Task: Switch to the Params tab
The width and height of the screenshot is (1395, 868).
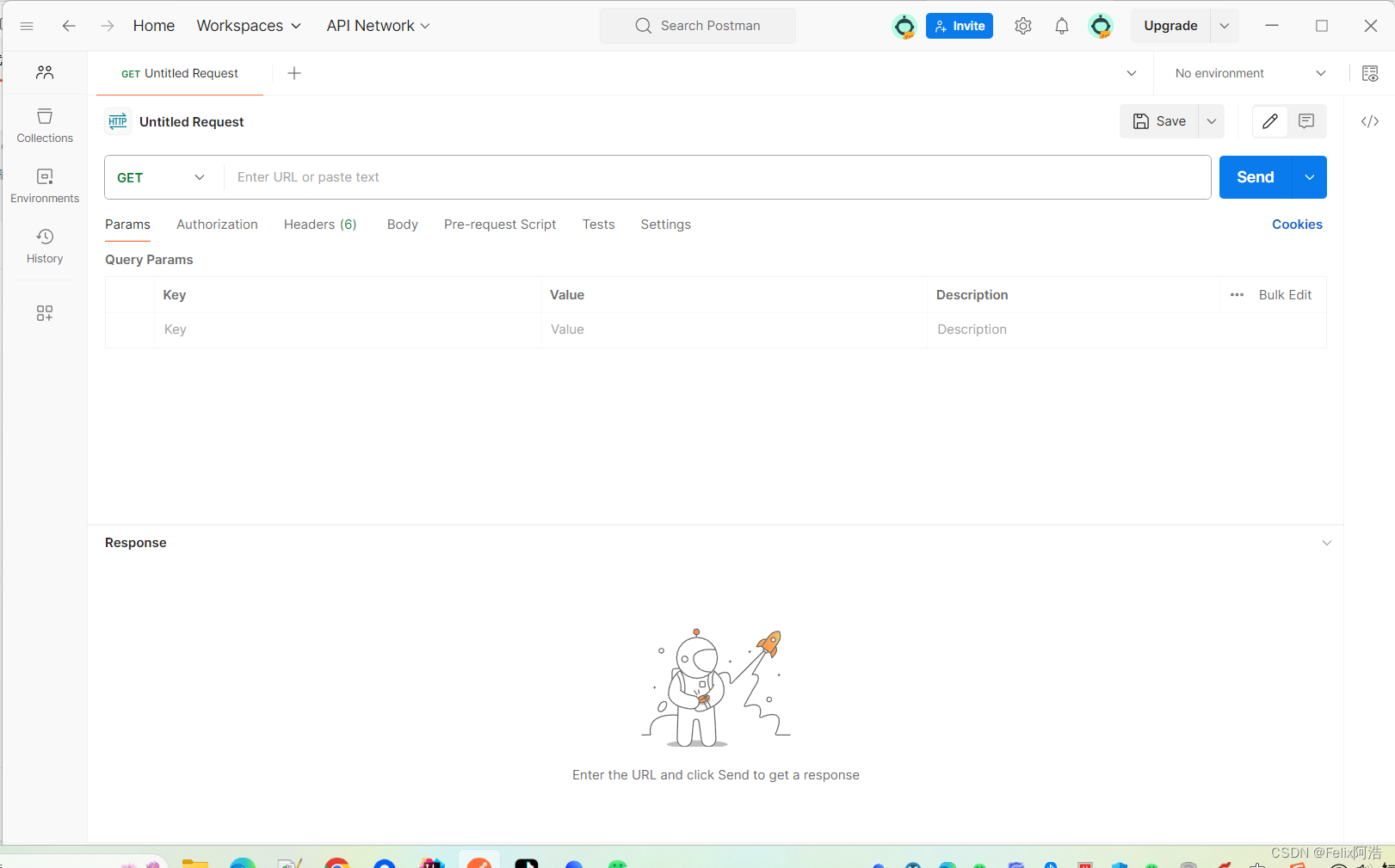Action: (x=127, y=225)
